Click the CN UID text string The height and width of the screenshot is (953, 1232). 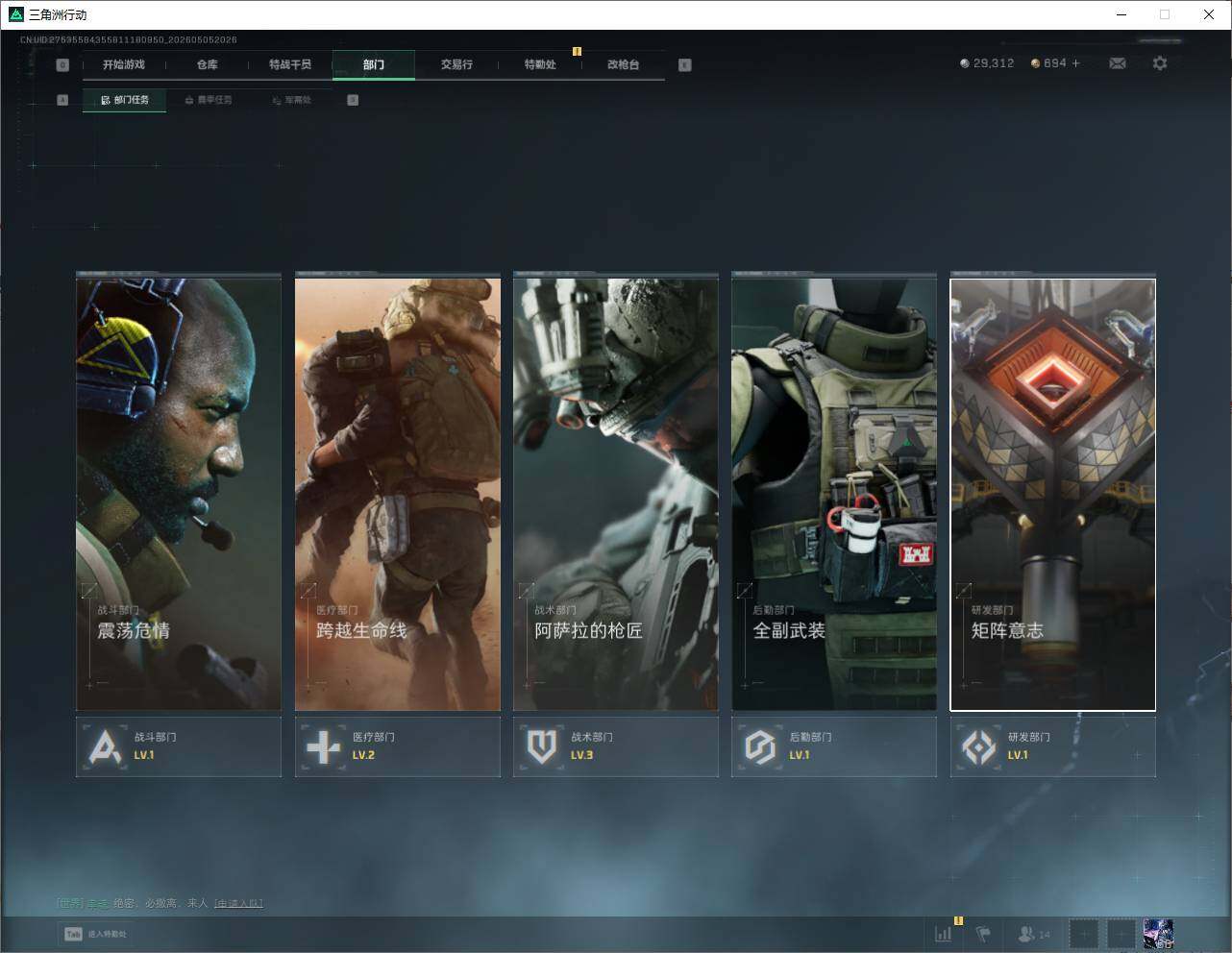pos(129,40)
